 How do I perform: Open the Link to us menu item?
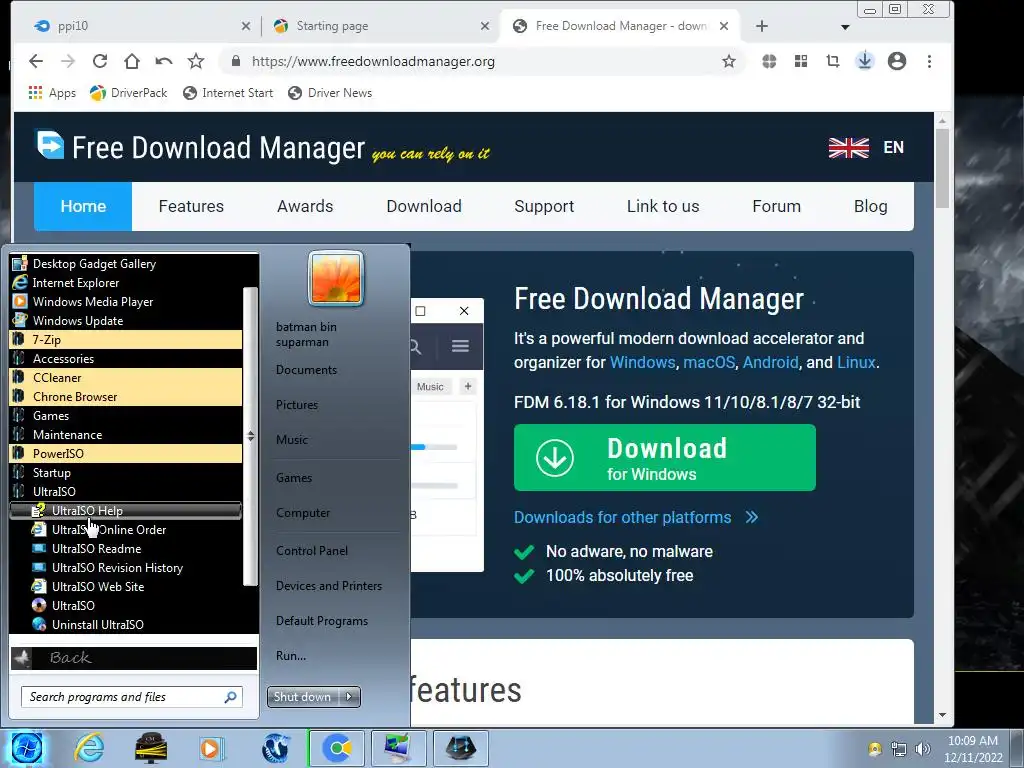pos(663,206)
